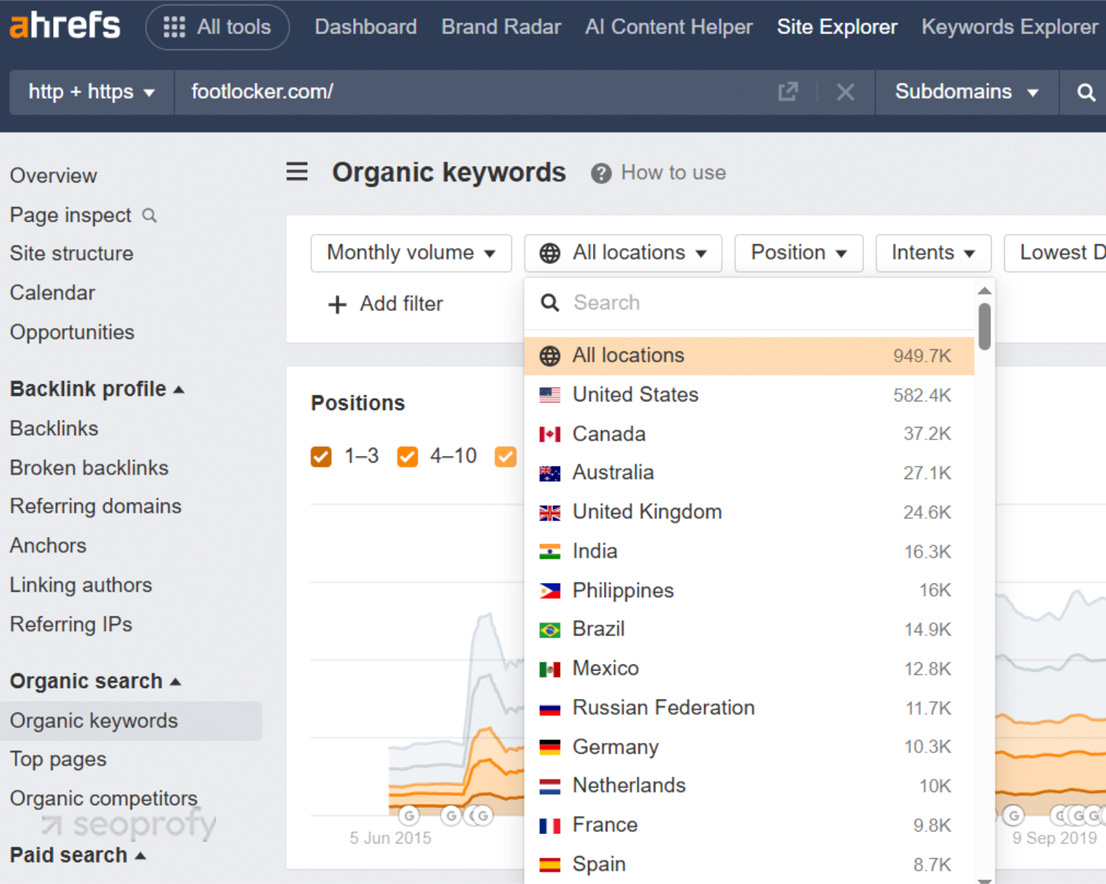Collapse the Organic search section

[x=95, y=681]
